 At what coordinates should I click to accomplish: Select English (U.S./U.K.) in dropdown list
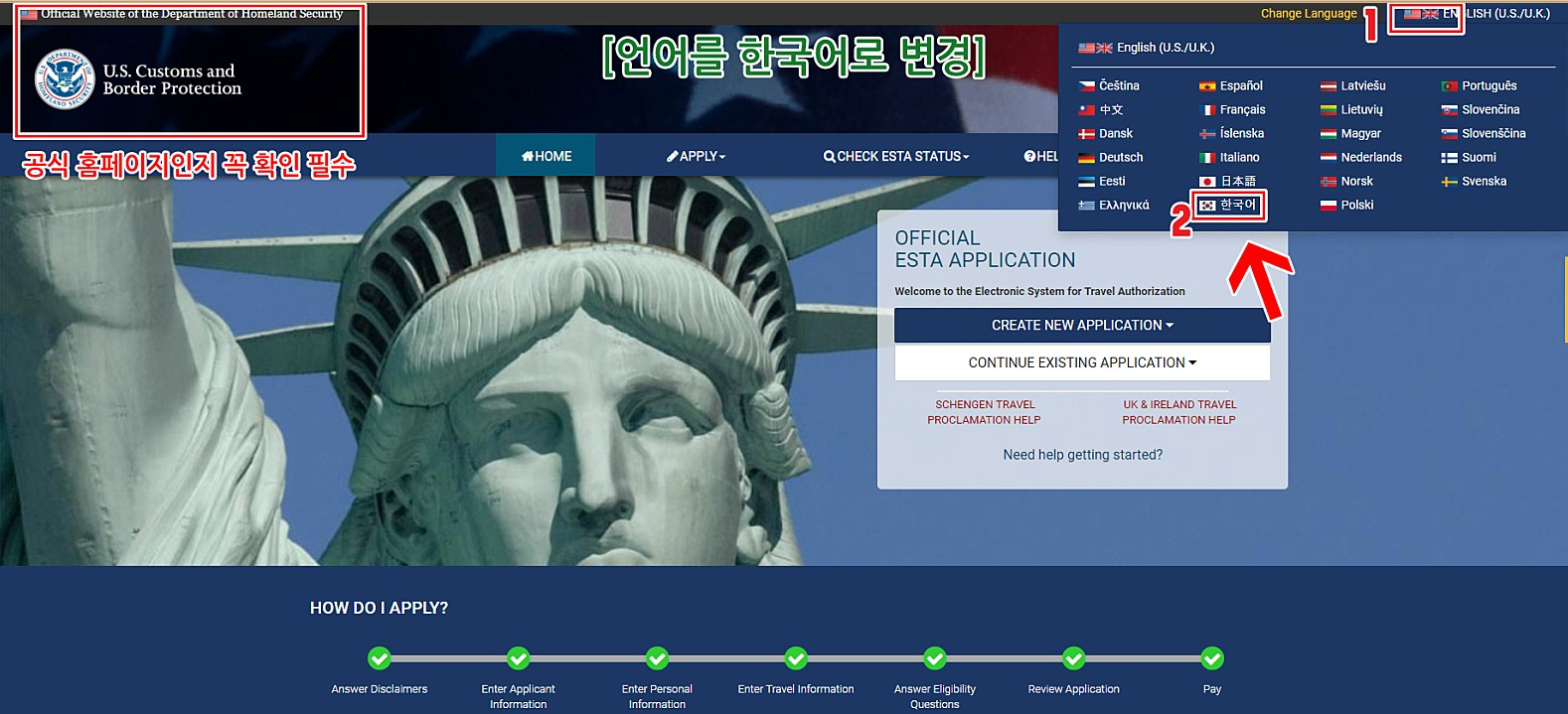1147,48
